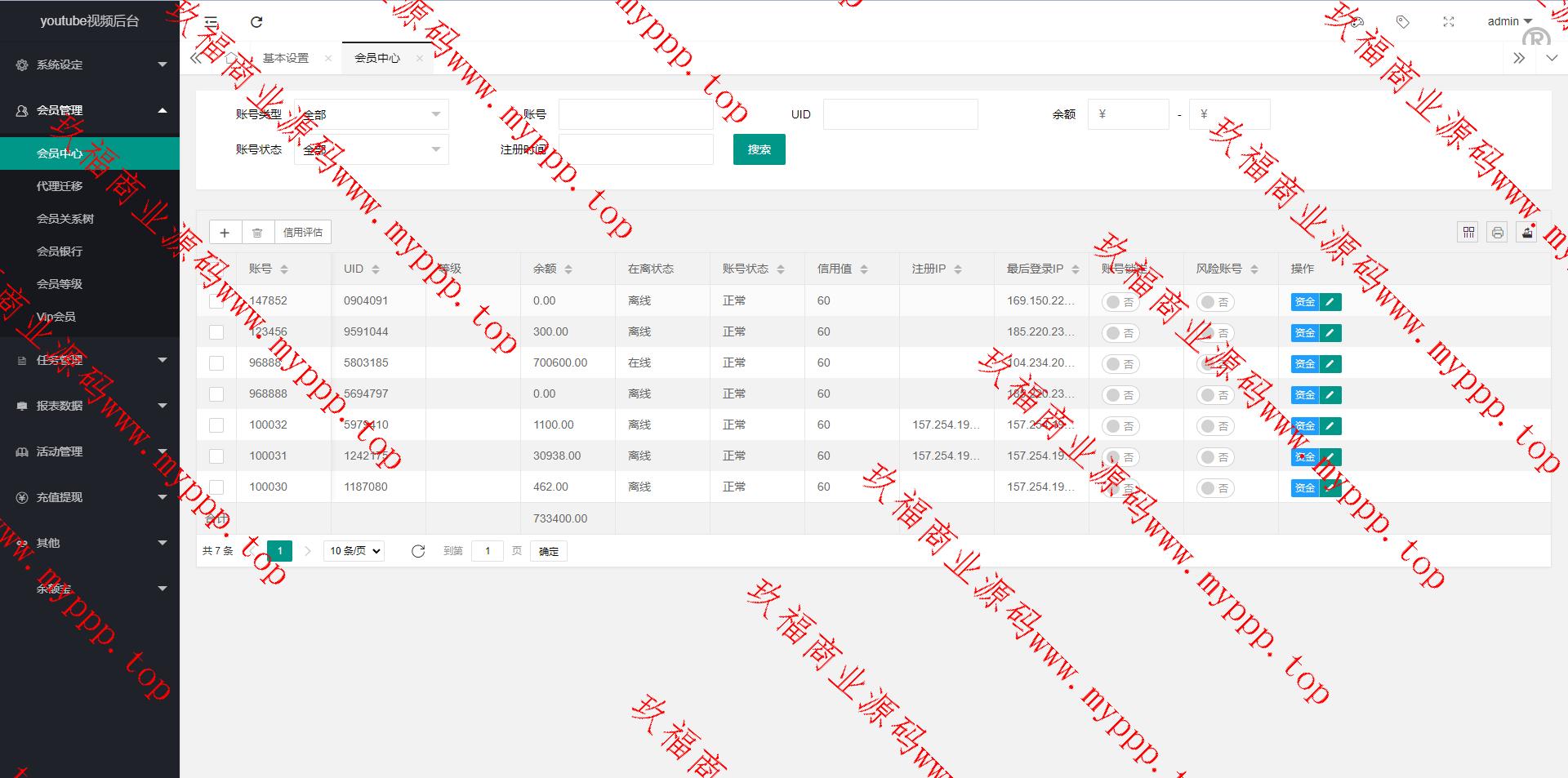This screenshot has height=778, width=1568.
Task: Click the print icon above table
Action: point(1497,233)
